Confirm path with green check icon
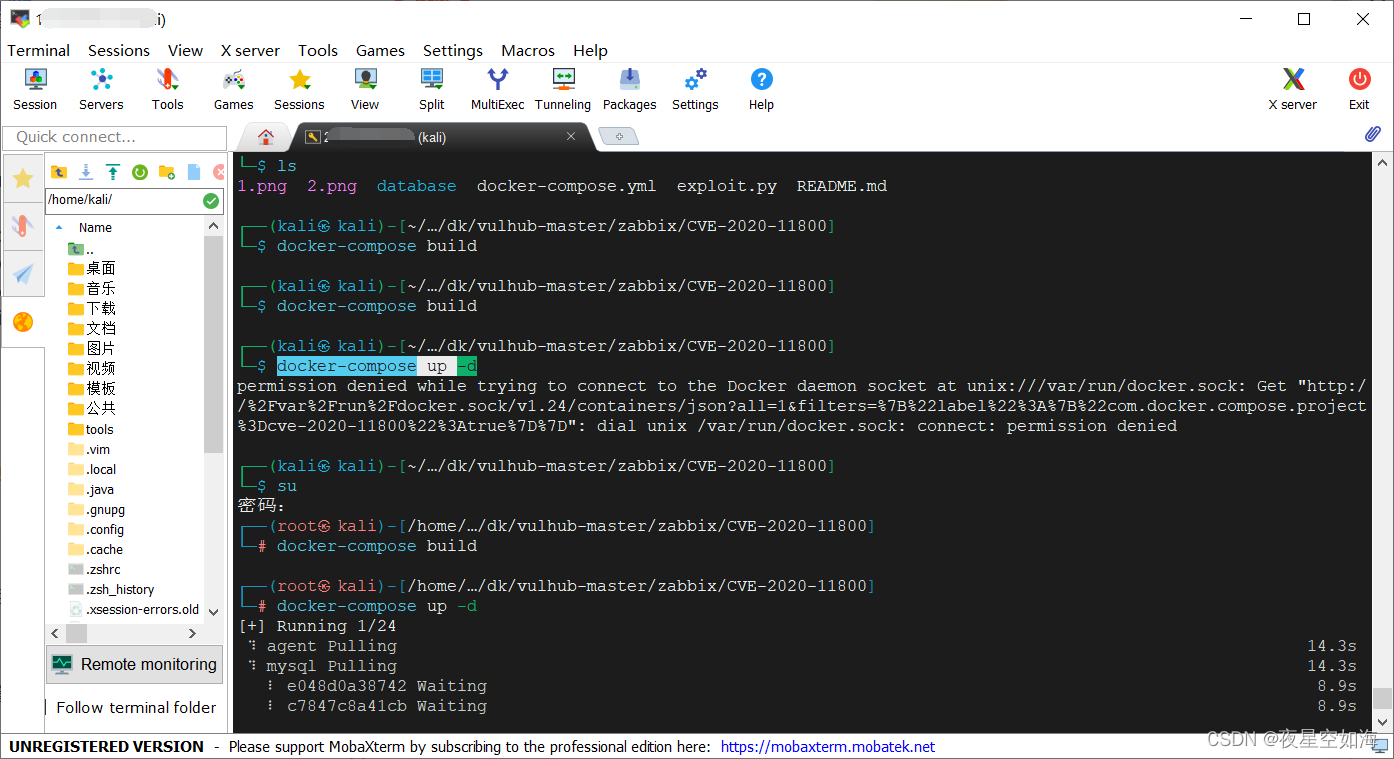The width and height of the screenshot is (1394, 759). coord(211,200)
